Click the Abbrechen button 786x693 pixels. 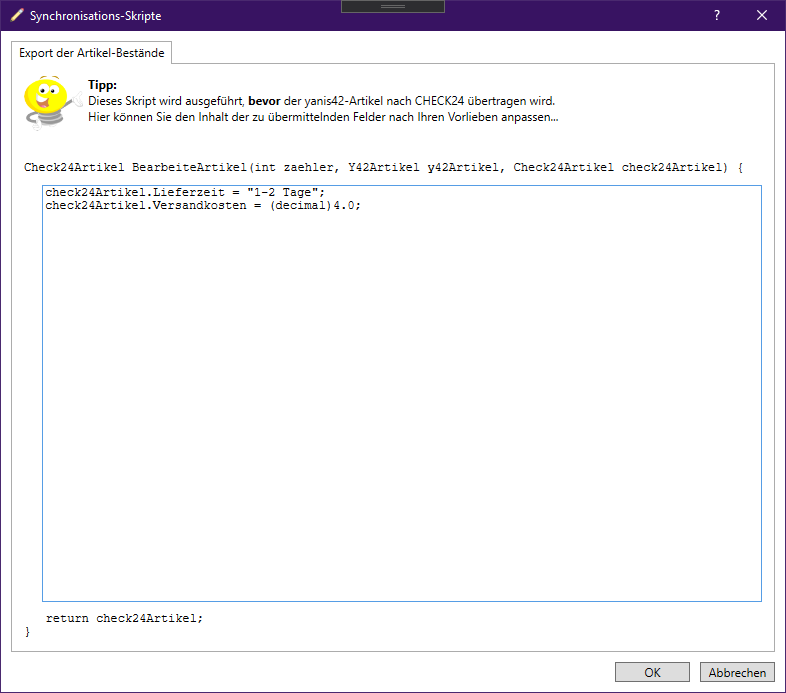pos(737,673)
